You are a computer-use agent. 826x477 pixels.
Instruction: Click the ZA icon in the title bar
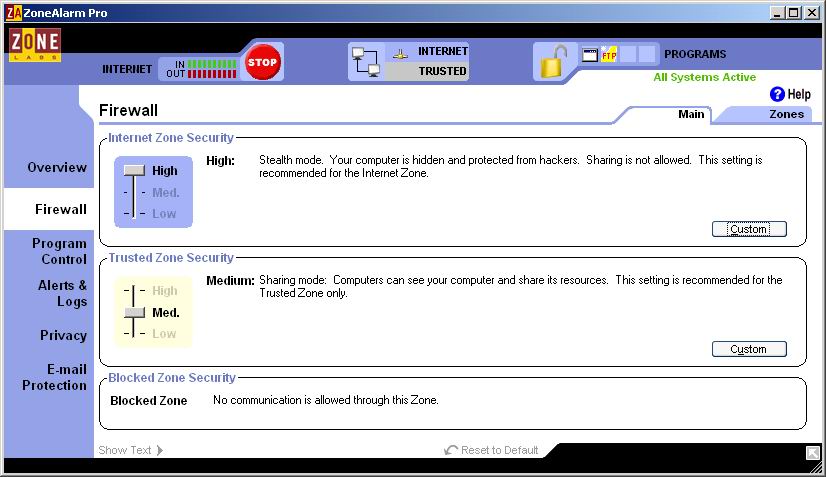click(14, 13)
